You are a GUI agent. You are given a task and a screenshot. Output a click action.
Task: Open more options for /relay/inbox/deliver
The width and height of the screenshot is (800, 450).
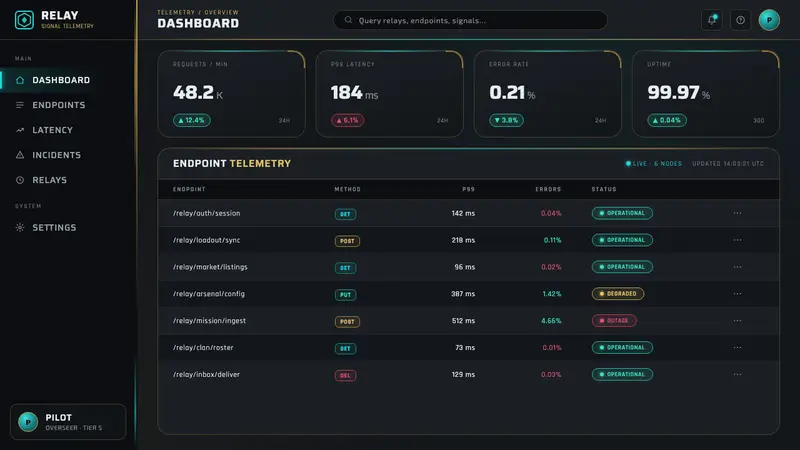pyautogui.click(x=737, y=374)
